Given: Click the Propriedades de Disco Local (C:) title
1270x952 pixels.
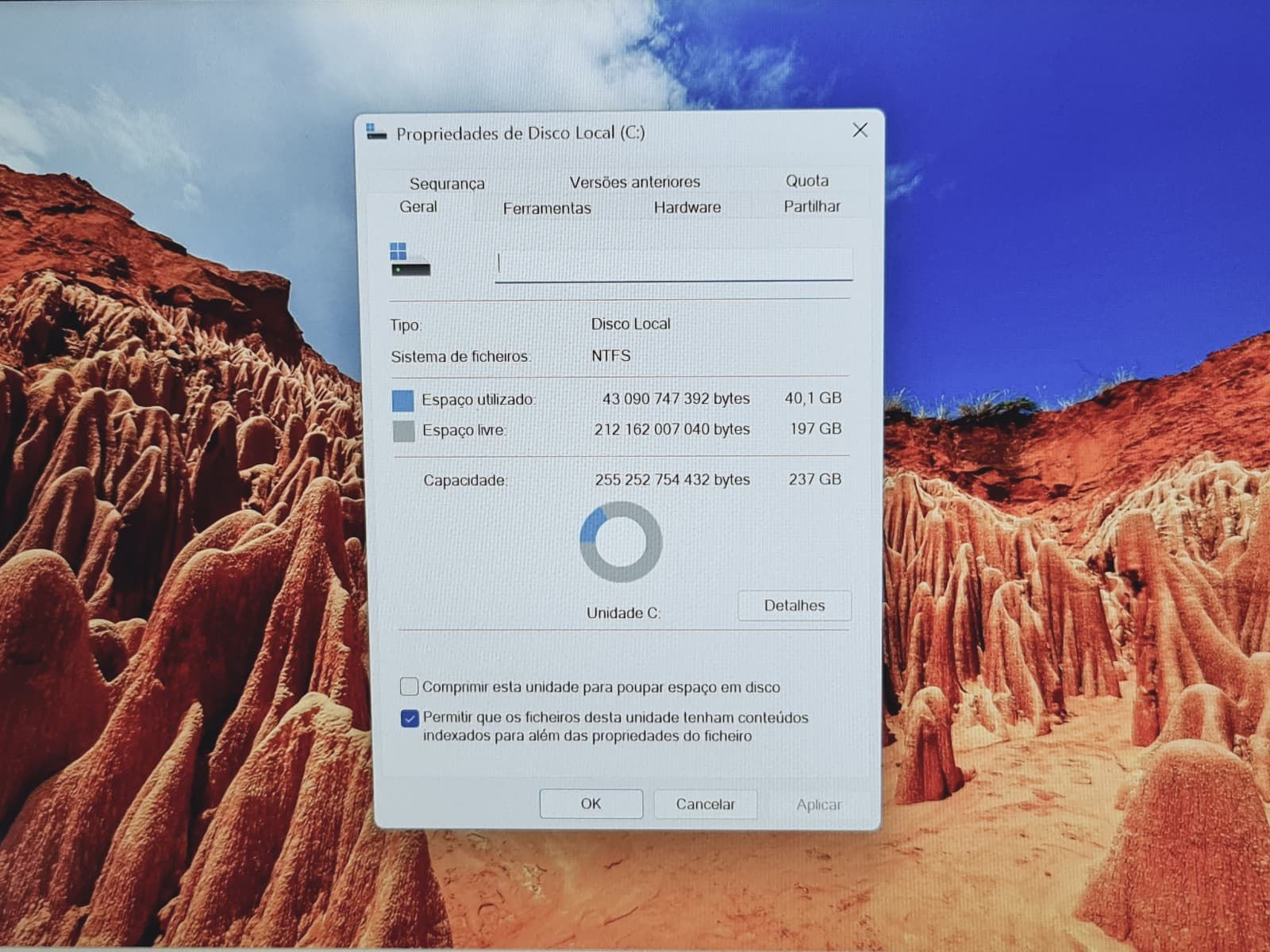Looking at the screenshot, I should (521, 133).
